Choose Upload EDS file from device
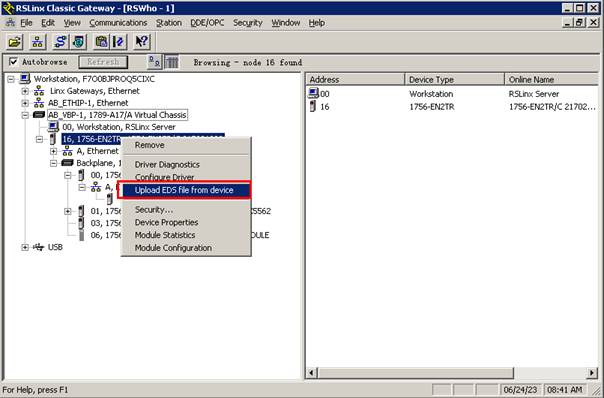Screen dimensions: 604x398 [184, 190]
